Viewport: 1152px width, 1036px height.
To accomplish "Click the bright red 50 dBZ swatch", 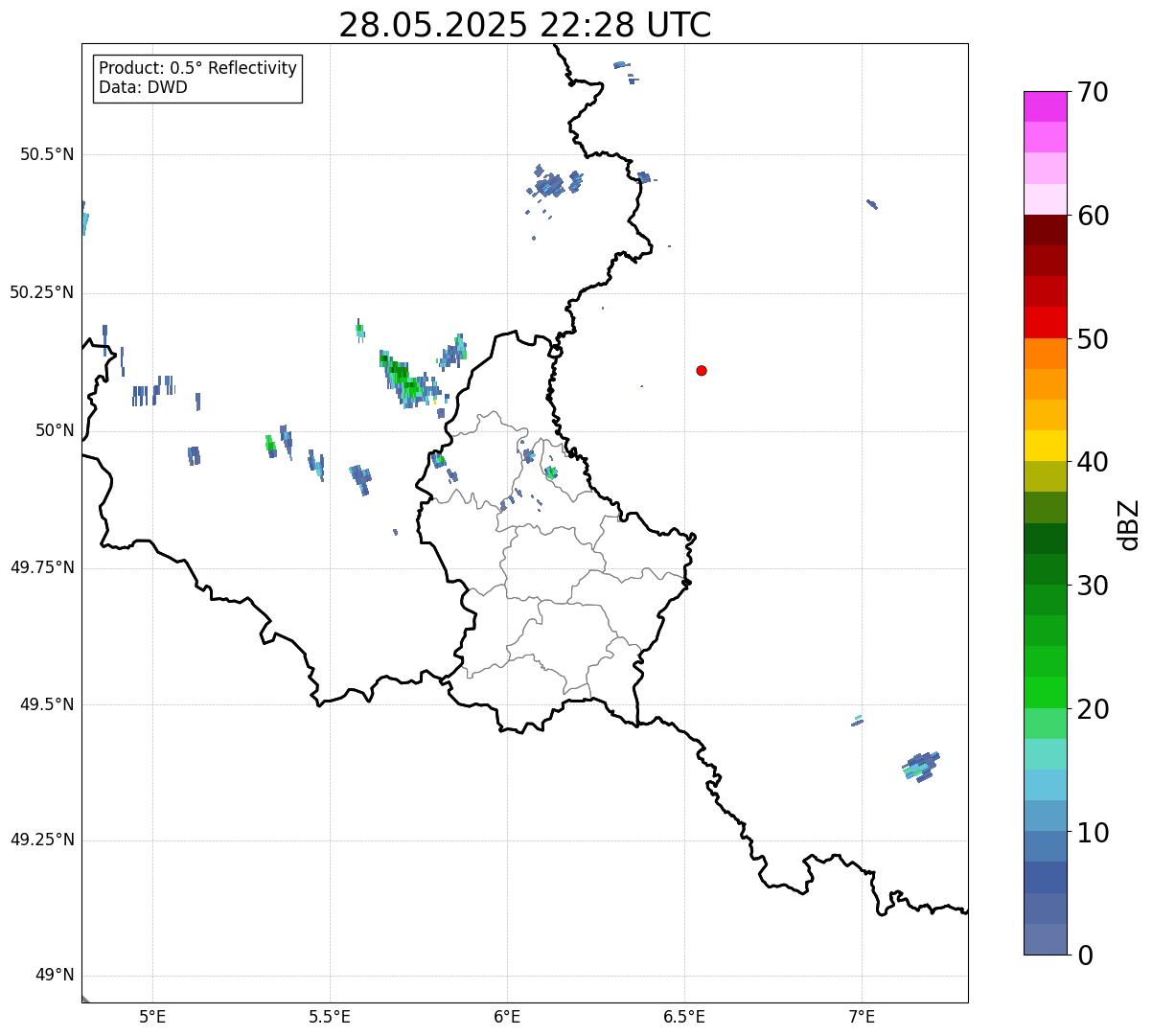I will pyautogui.click(x=1045, y=322).
